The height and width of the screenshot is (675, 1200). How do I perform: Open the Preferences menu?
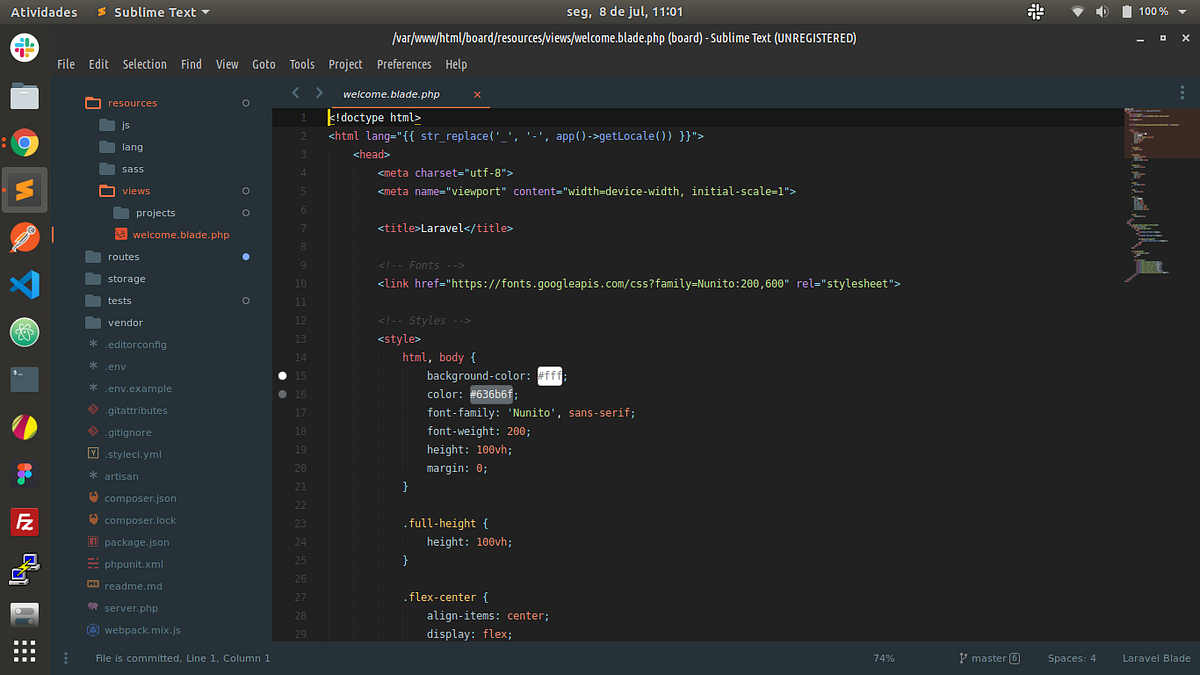403,63
